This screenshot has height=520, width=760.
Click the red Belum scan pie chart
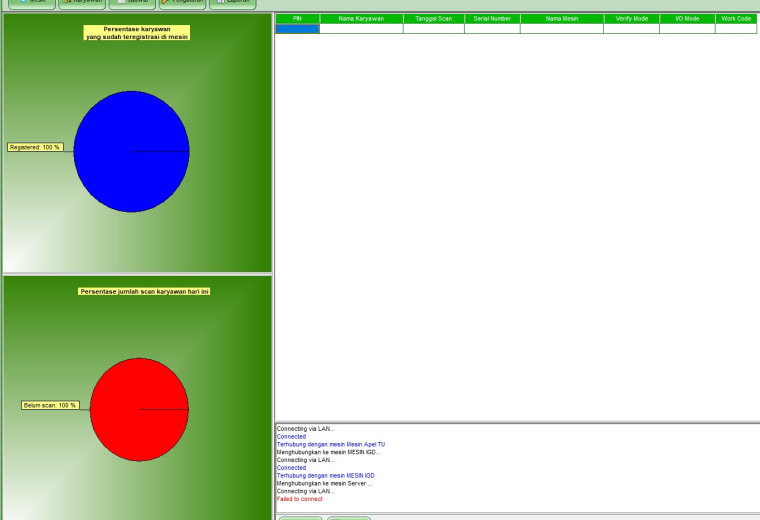[140, 410]
